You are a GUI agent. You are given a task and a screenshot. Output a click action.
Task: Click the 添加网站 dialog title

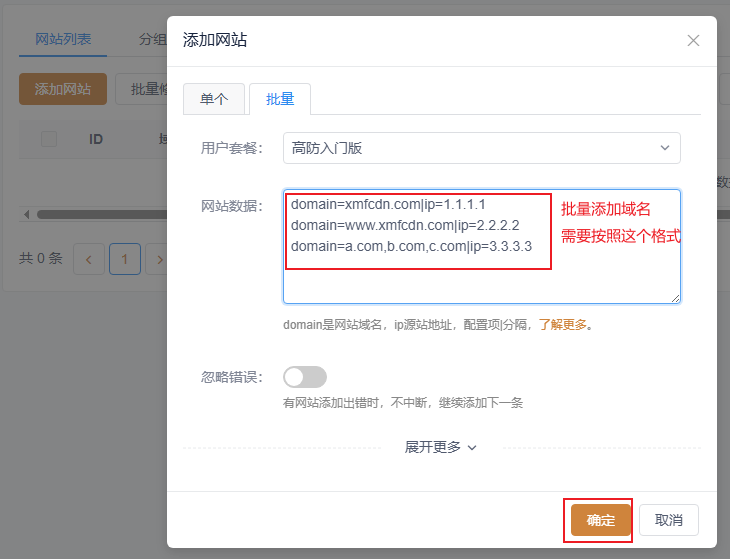pos(215,40)
